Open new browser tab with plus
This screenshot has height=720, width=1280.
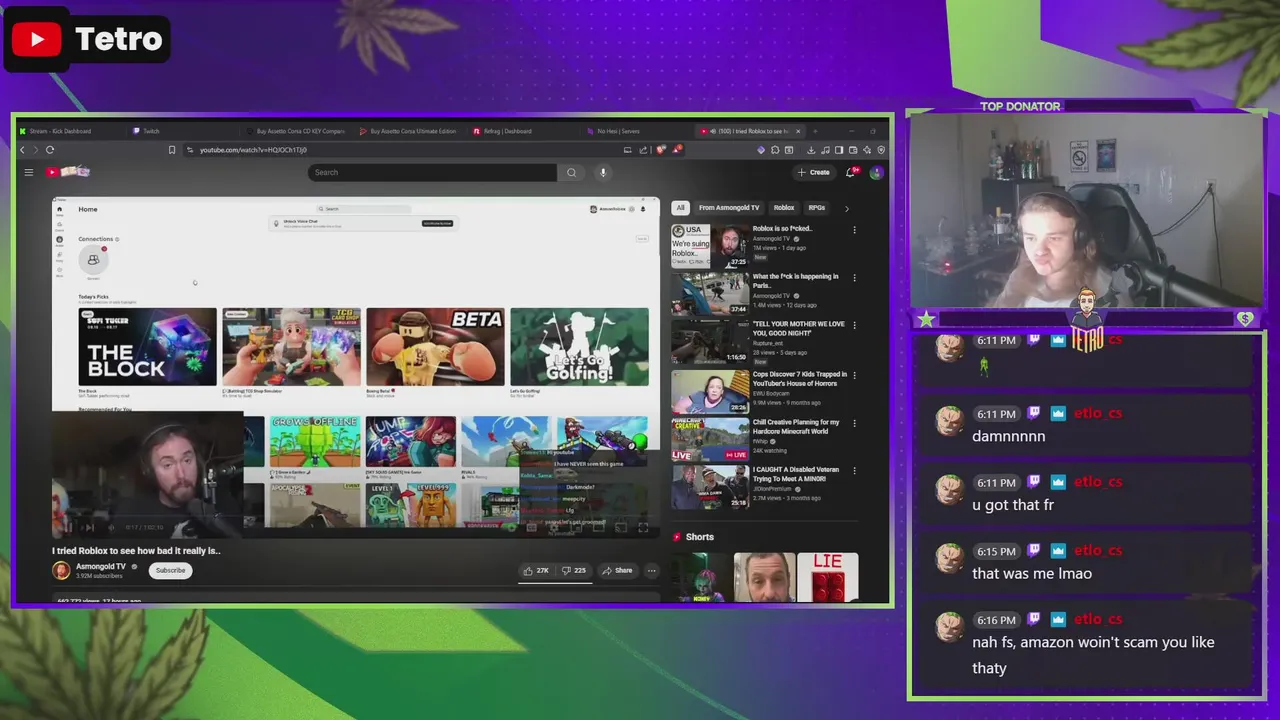[x=814, y=131]
